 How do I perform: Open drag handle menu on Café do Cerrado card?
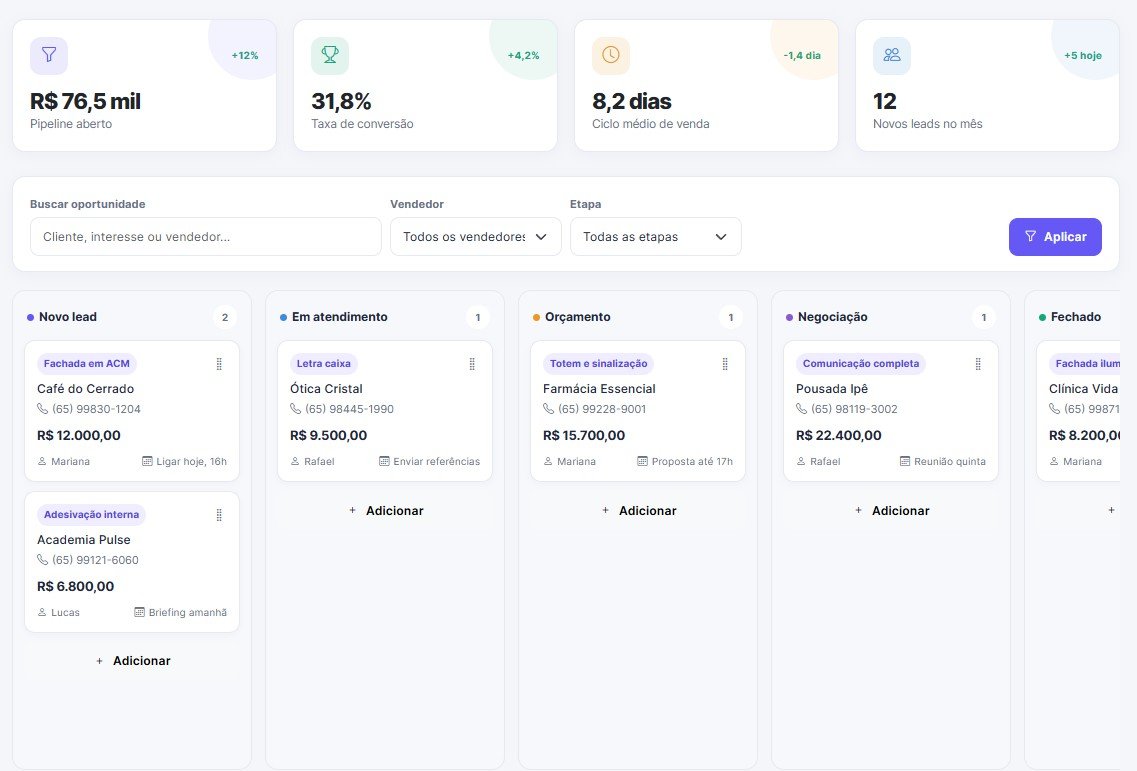(219, 364)
